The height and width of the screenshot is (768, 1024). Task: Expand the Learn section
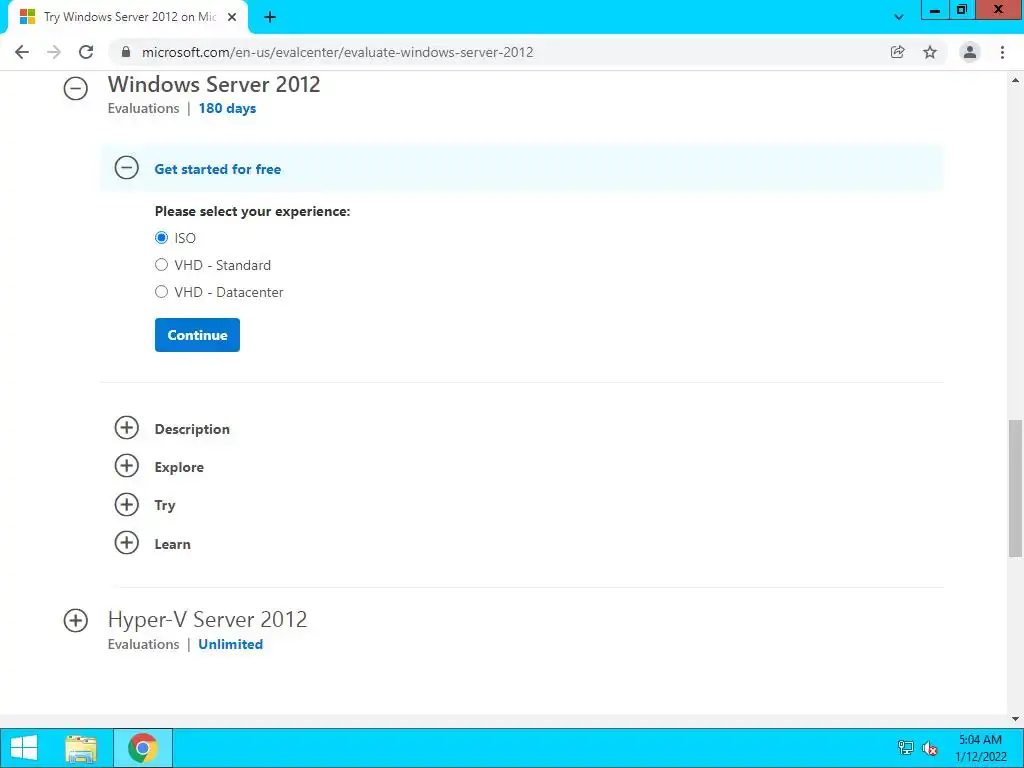pos(127,543)
